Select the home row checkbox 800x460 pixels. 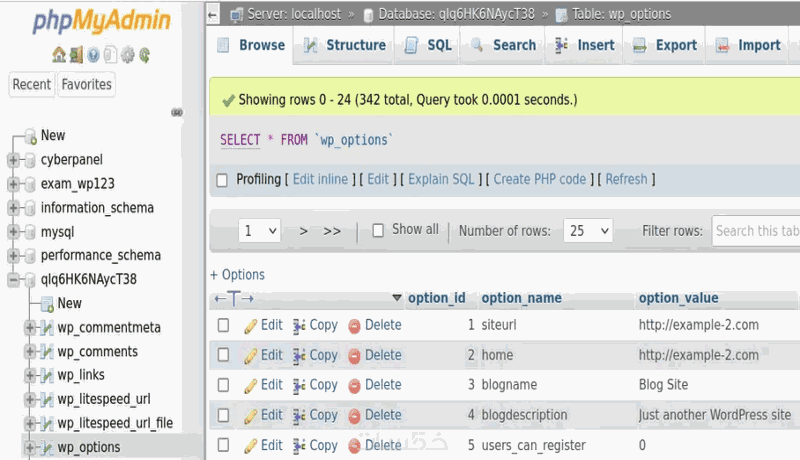pos(223,355)
